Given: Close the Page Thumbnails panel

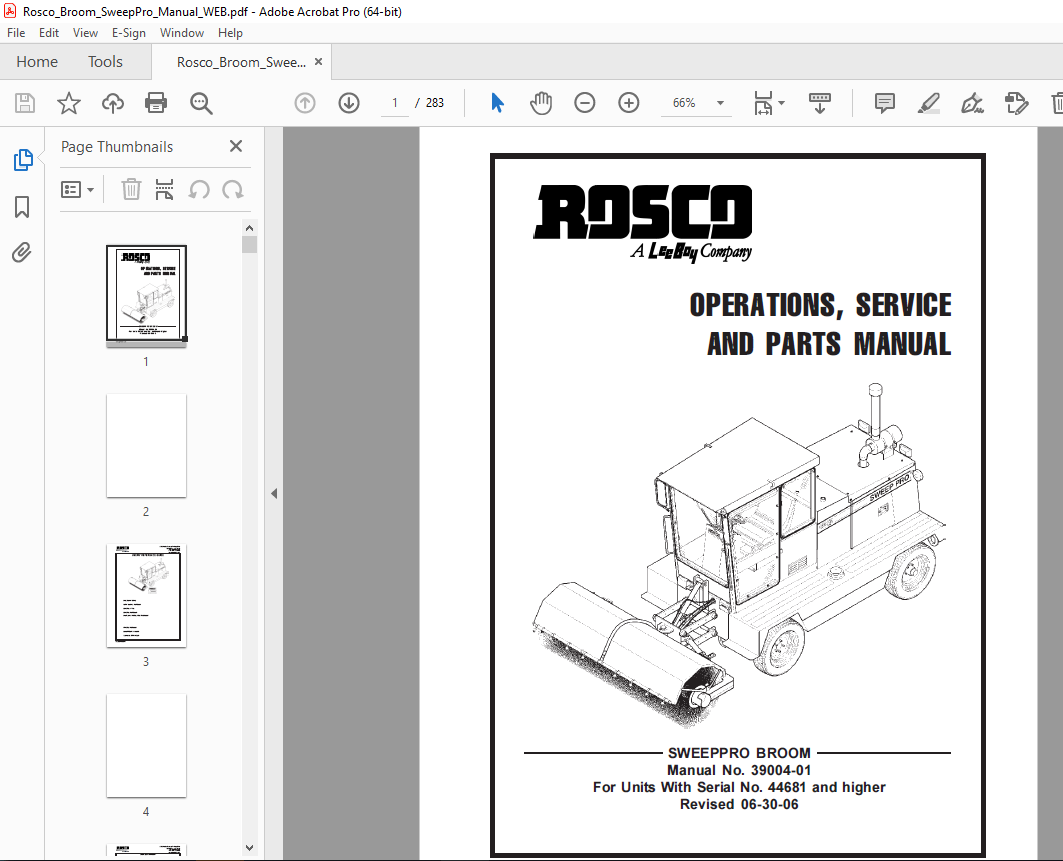Looking at the screenshot, I should (x=236, y=146).
